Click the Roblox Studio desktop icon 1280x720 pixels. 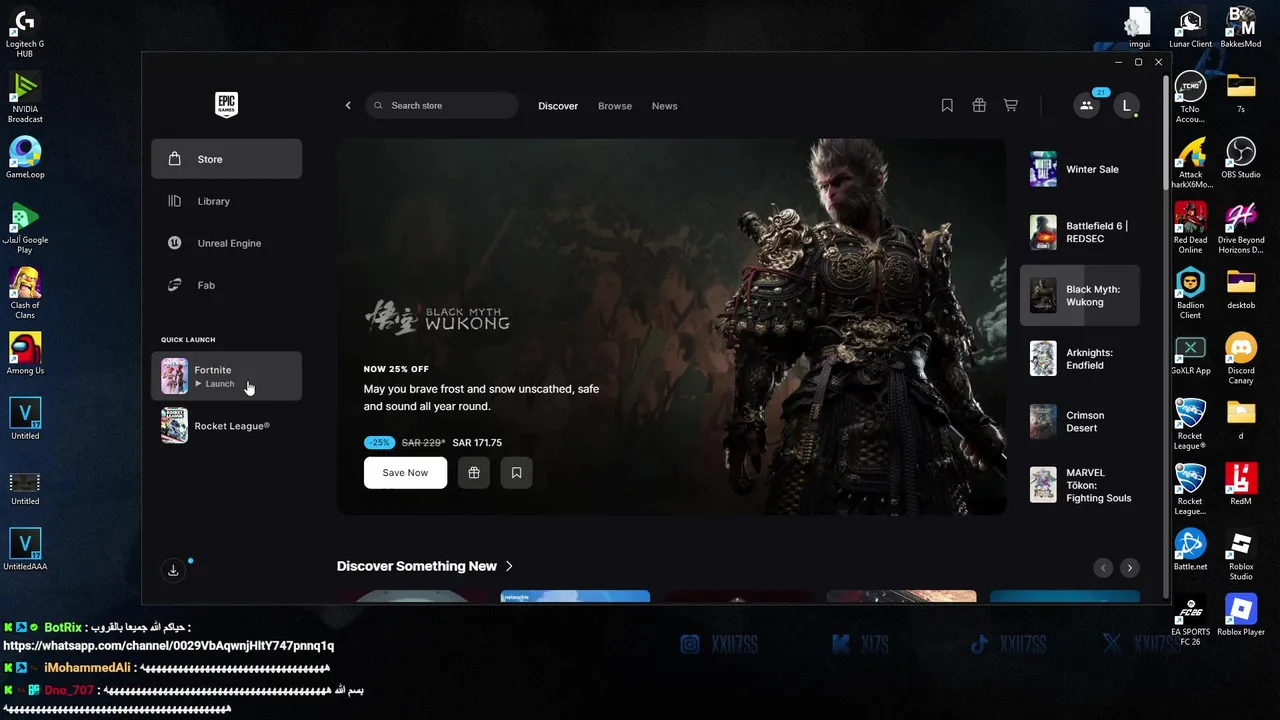coord(1241,555)
